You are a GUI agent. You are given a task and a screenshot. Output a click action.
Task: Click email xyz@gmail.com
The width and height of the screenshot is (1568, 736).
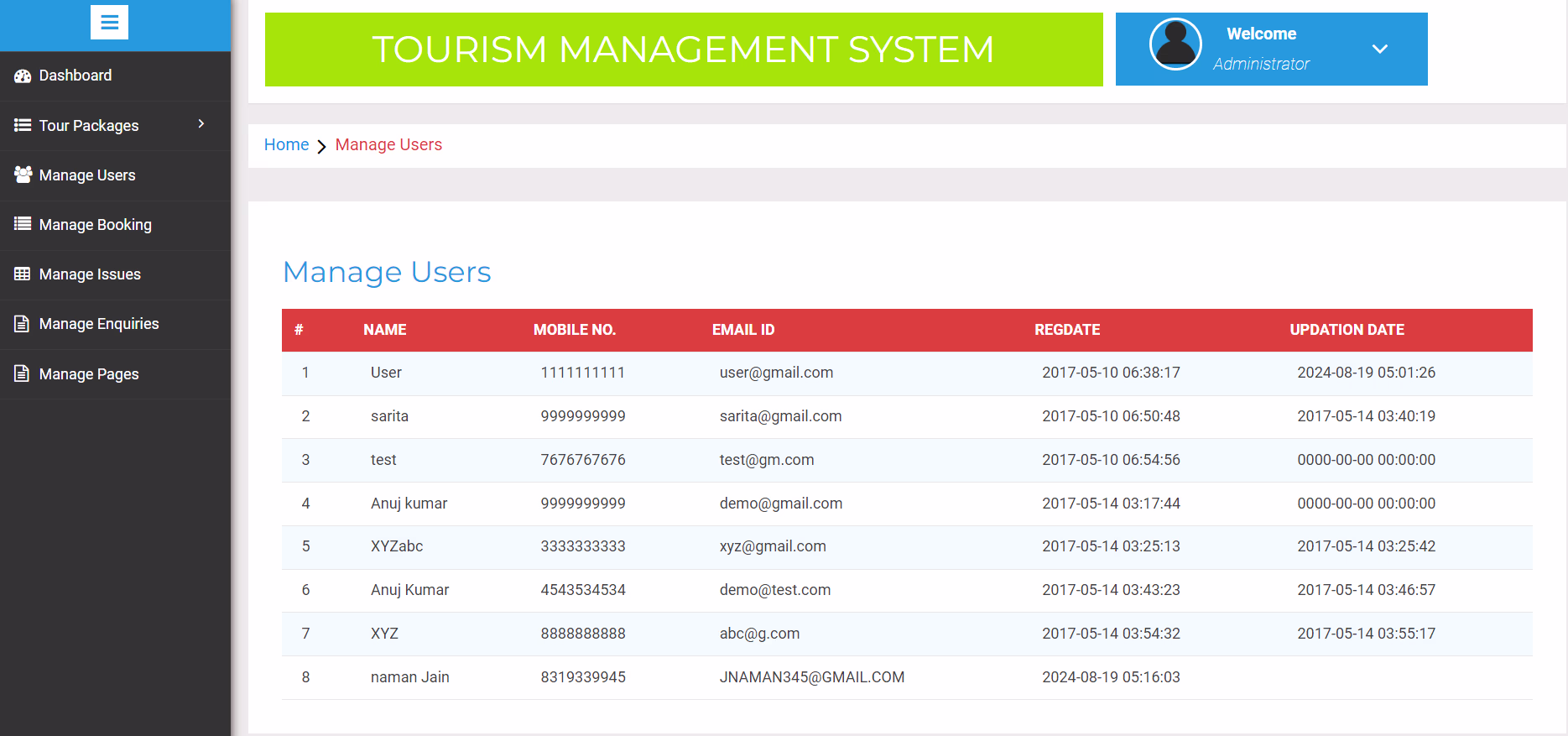[x=773, y=546]
